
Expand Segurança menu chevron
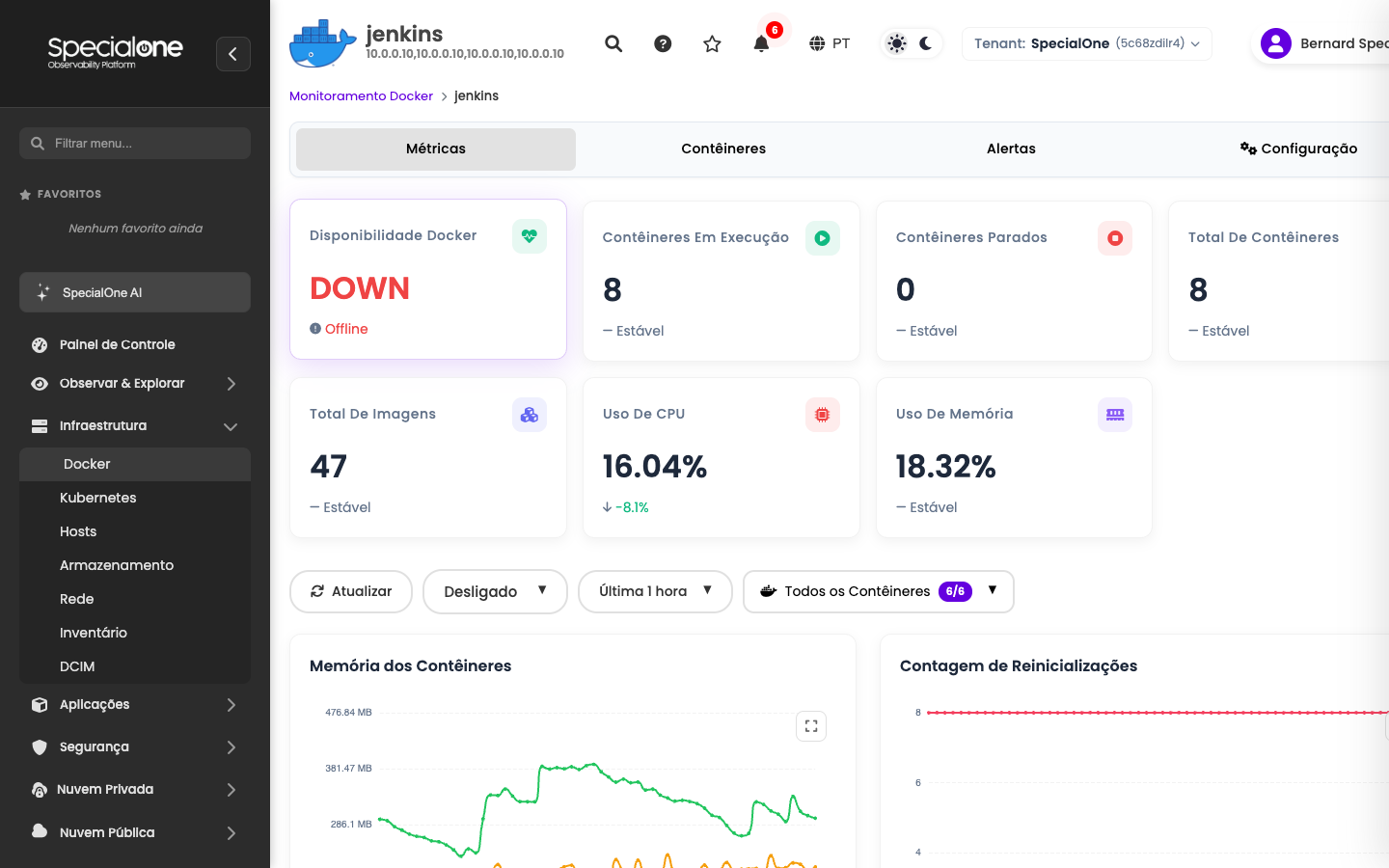point(231,747)
